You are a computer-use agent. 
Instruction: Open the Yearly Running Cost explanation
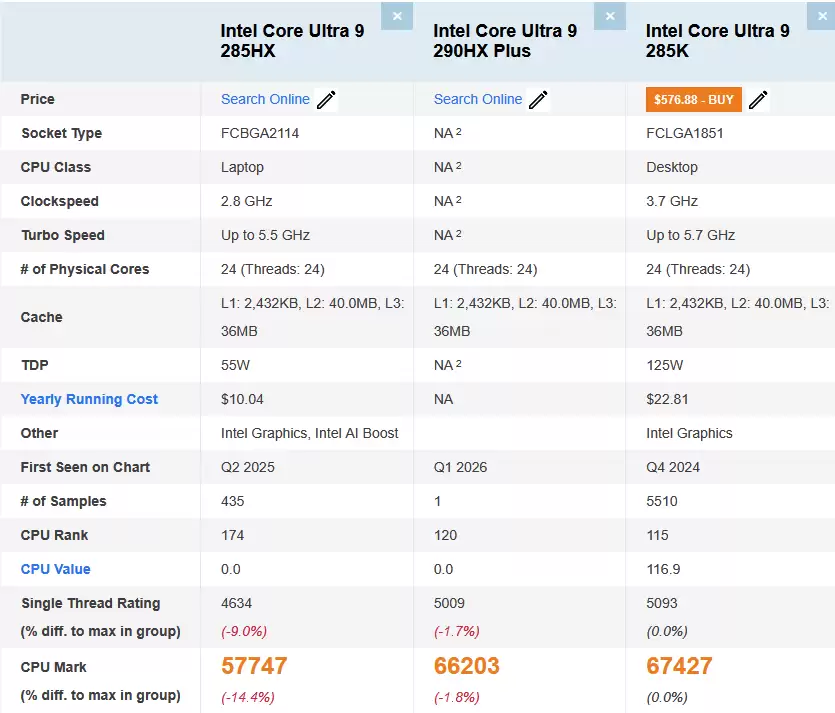point(88,399)
